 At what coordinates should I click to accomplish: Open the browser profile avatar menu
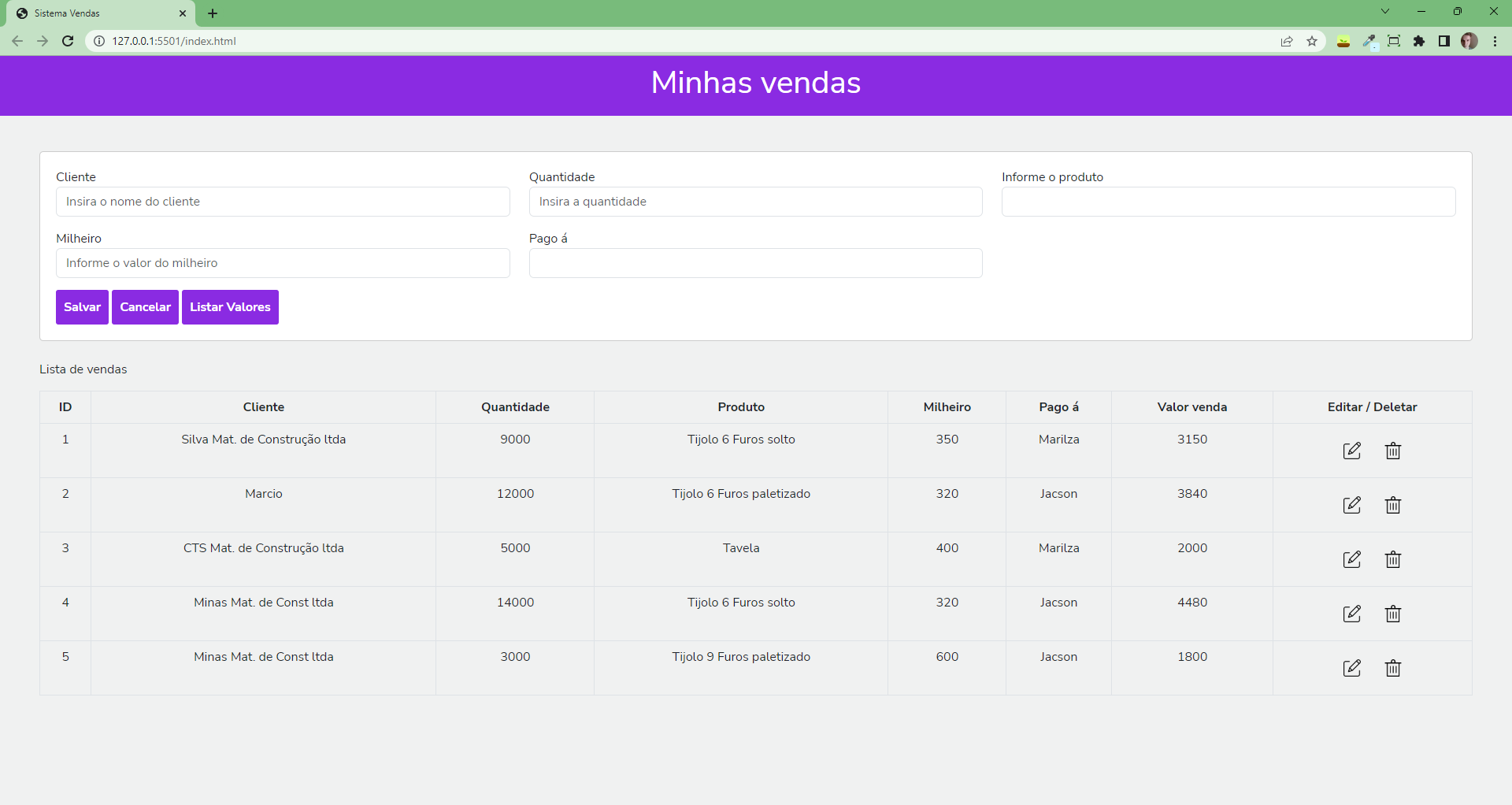pyautogui.click(x=1469, y=41)
